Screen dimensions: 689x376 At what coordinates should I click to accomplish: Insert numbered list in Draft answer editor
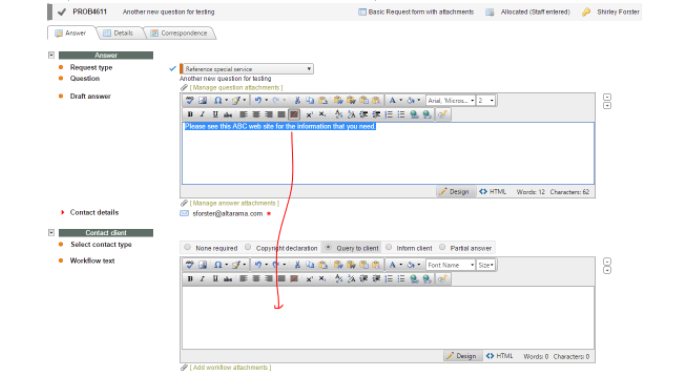tap(389, 114)
